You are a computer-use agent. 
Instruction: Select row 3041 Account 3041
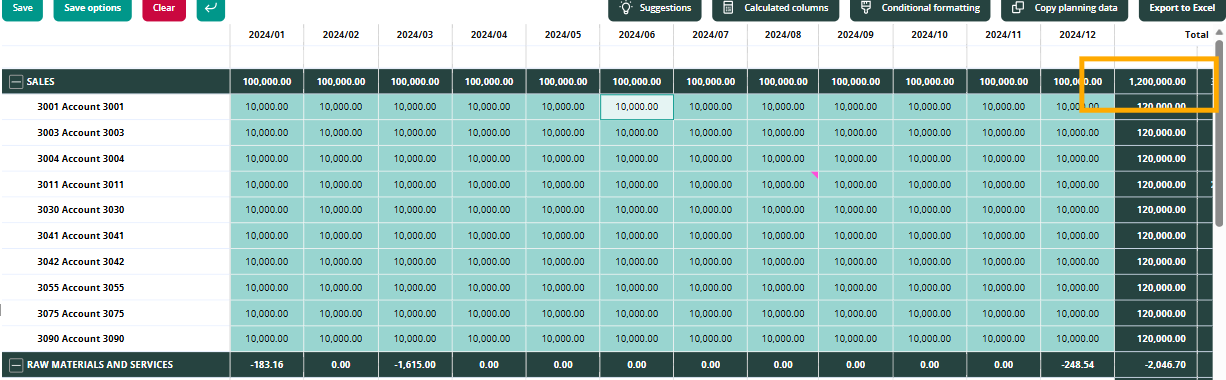coord(115,236)
